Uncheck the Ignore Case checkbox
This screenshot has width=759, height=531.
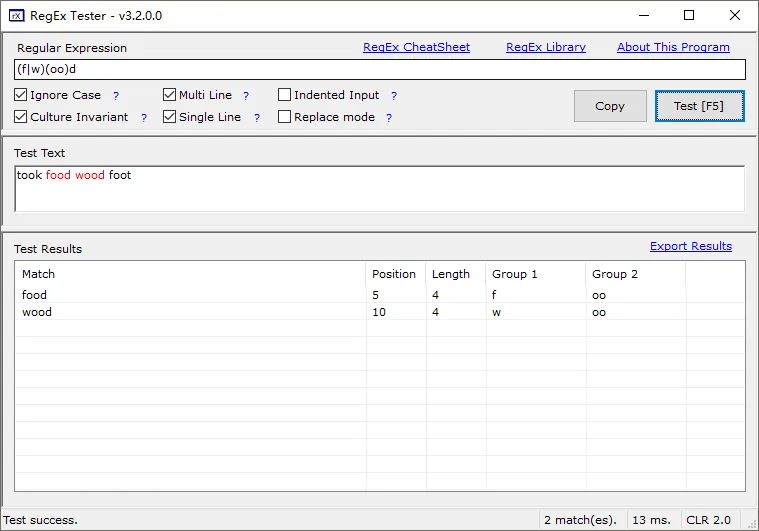click(x=20, y=94)
